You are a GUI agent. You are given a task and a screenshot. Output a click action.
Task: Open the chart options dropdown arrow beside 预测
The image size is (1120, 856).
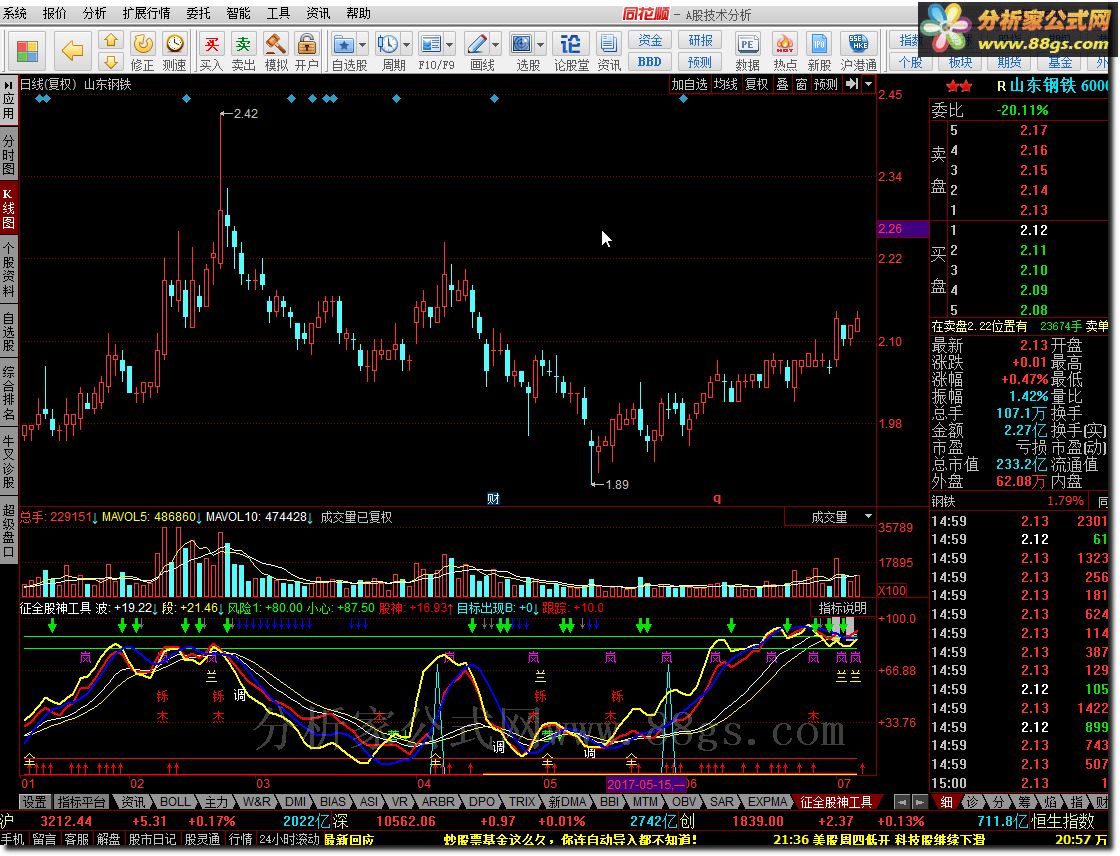coord(869,84)
